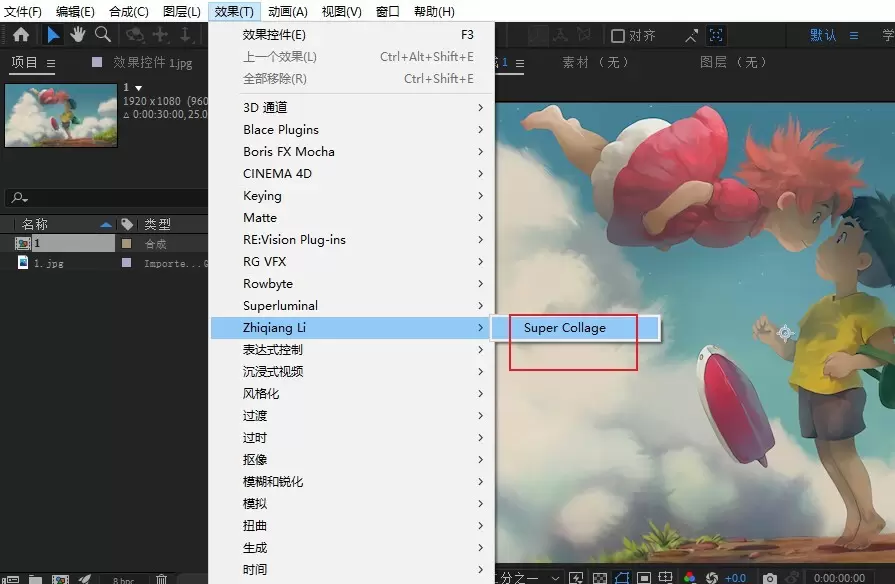Select the Hand tool
The width and height of the screenshot is (895, 584).
(x=78, y=35)
